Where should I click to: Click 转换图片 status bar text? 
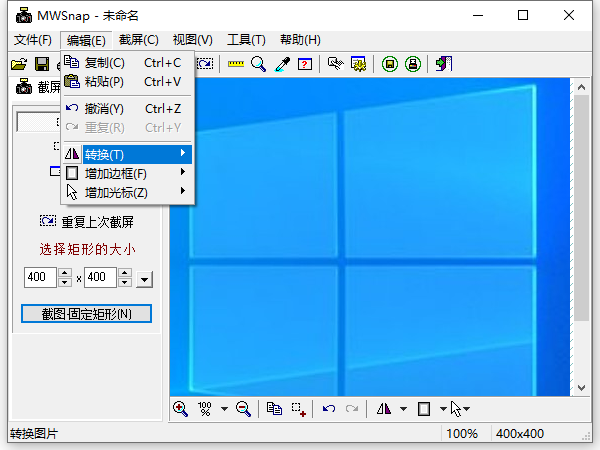coord(34,434)
